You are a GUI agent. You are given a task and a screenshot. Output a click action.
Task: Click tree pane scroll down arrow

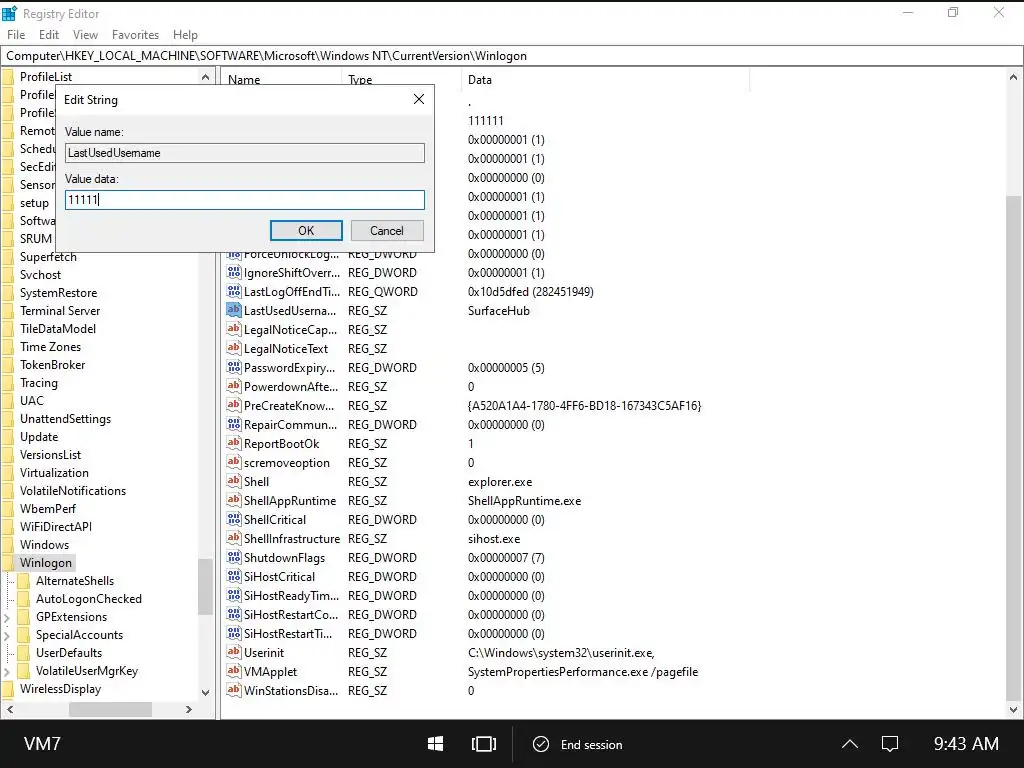click(205, 692)
